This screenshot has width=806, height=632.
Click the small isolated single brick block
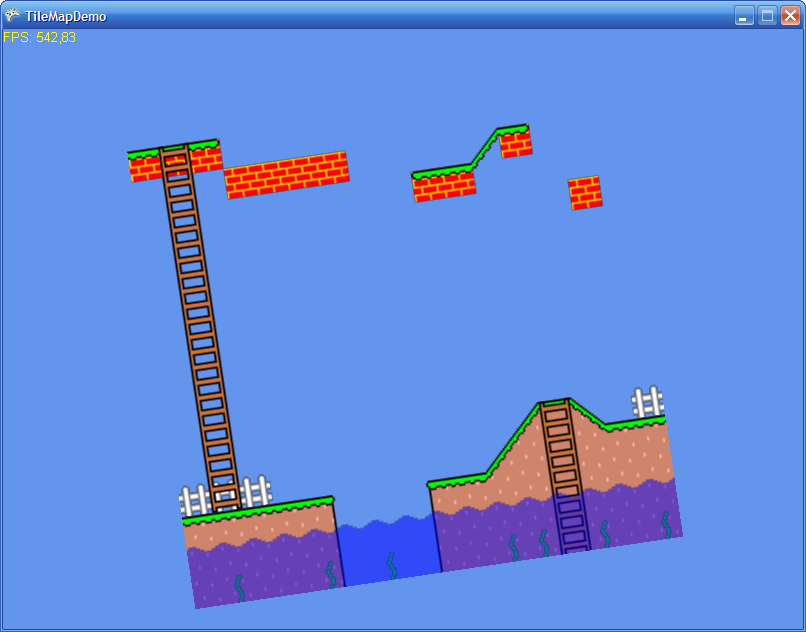[585, 193]
